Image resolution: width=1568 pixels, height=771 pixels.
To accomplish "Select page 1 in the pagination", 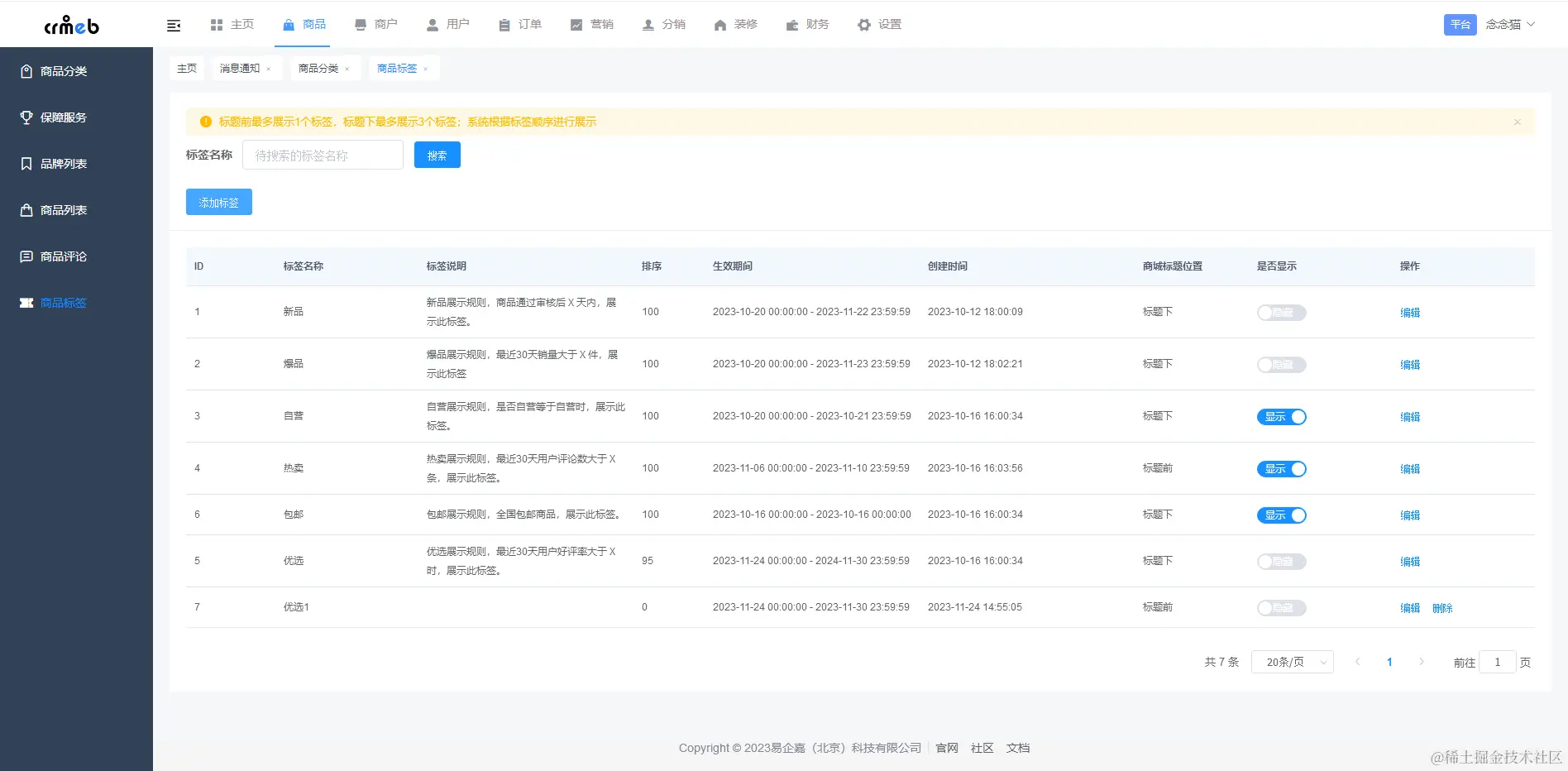I will [x=1389, y=662].
